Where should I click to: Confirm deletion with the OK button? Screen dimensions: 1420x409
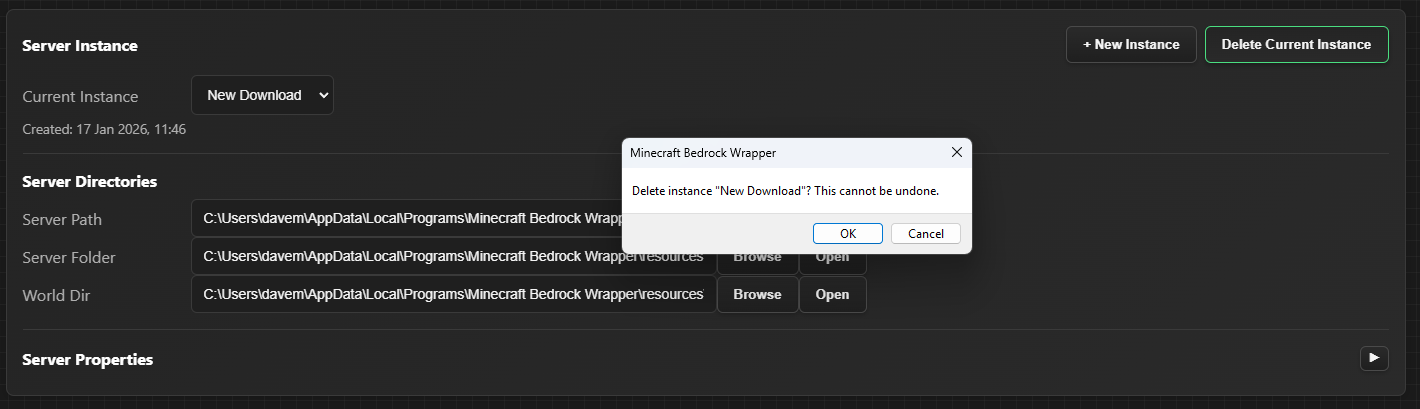coord(847,233)
